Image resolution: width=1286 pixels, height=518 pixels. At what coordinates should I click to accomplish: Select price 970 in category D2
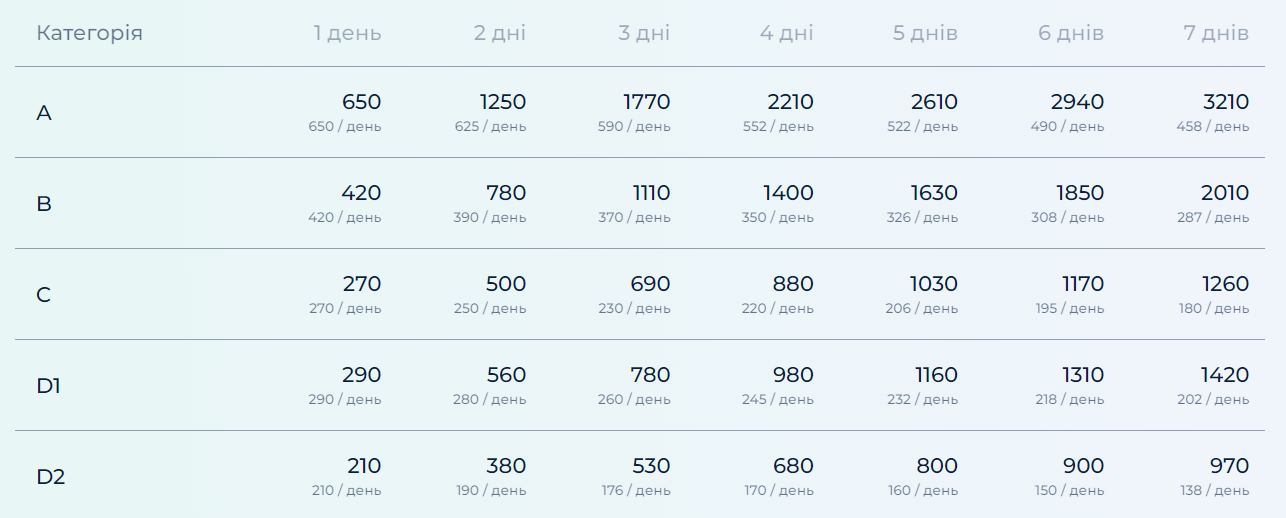tap(1229, 466)
